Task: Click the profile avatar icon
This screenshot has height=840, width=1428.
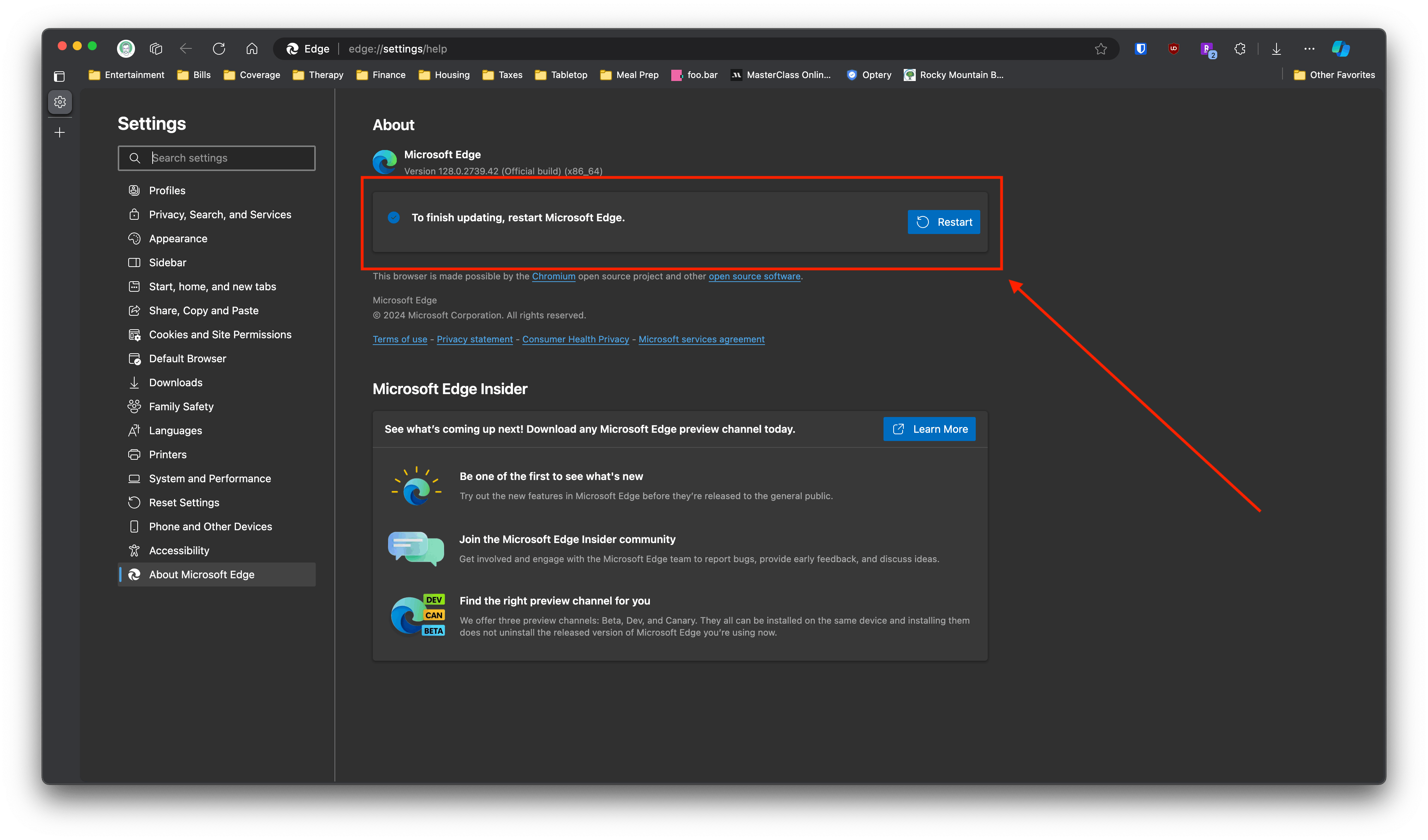Action: click(126, 49)
